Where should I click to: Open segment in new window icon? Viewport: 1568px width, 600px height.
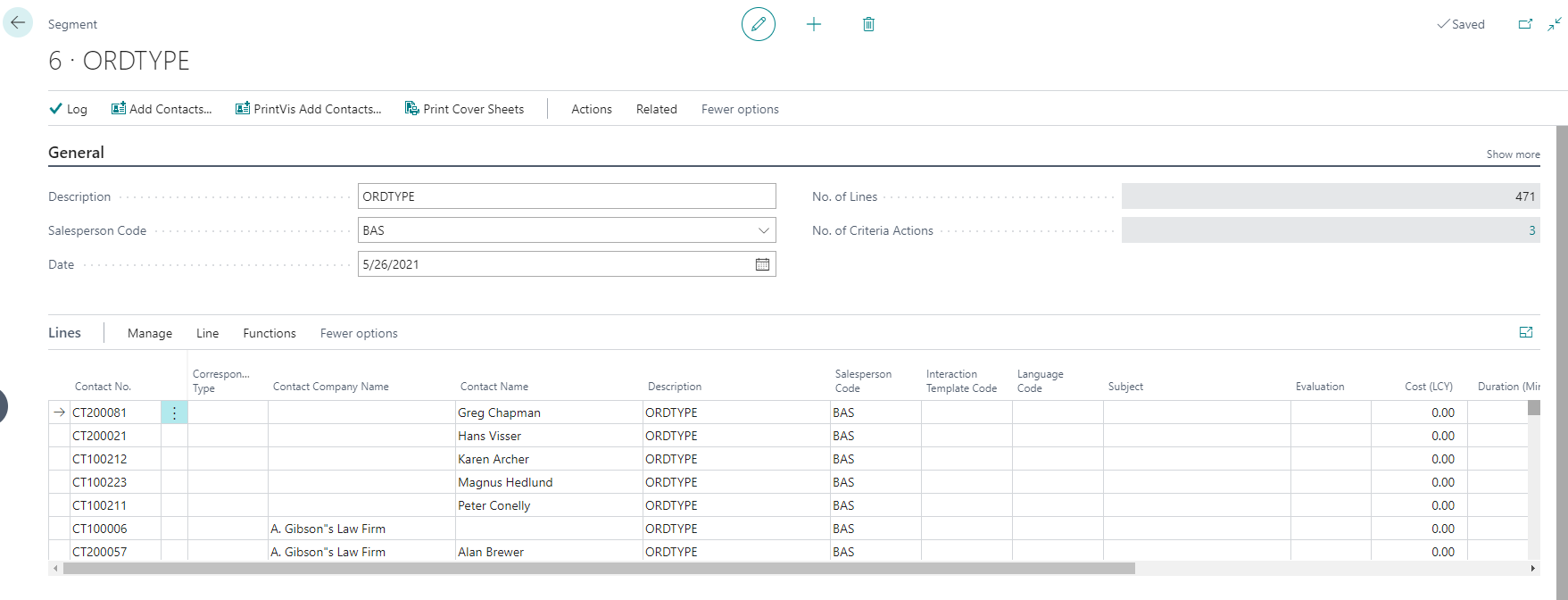(x=1525, y=24)
